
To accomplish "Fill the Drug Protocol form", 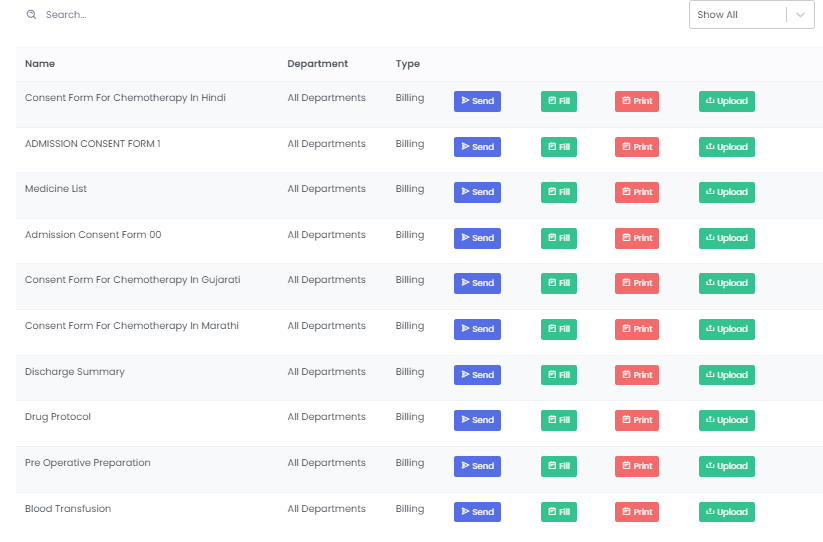I will pyautogui.click(x=558, y=420).
